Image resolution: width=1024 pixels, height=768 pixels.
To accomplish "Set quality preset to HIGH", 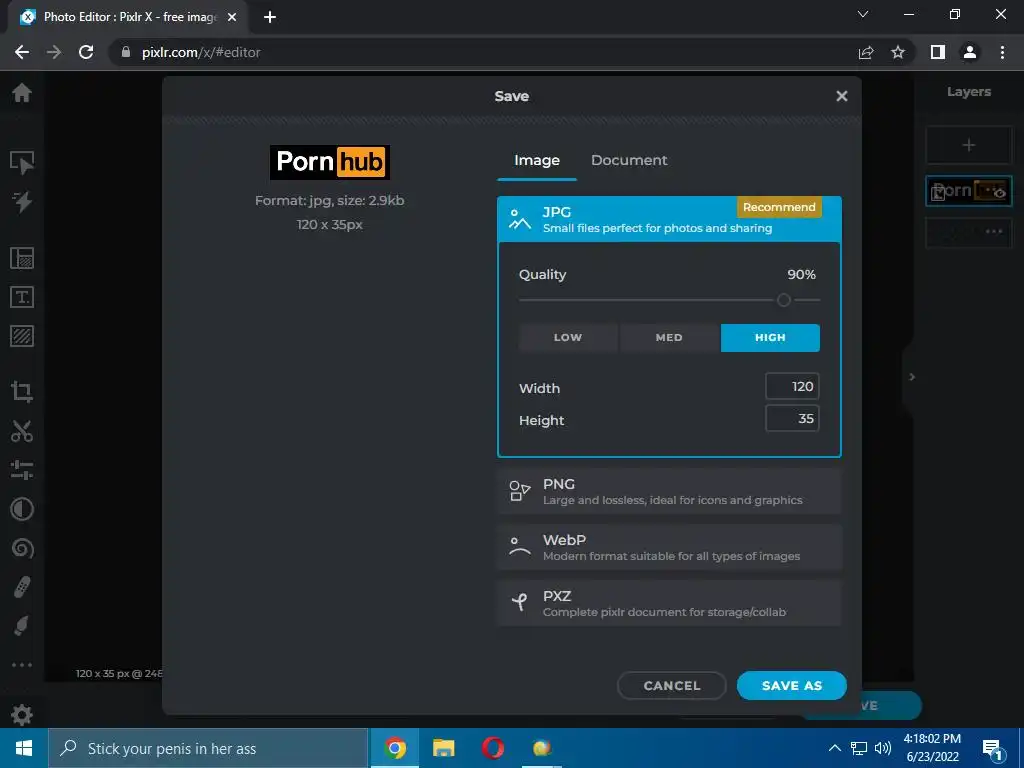I will point(770,338).
